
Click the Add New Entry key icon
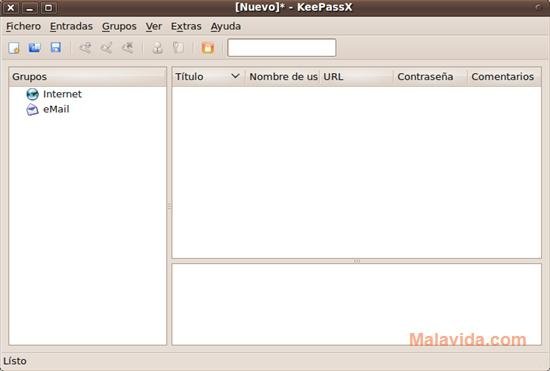coord(85,48)
